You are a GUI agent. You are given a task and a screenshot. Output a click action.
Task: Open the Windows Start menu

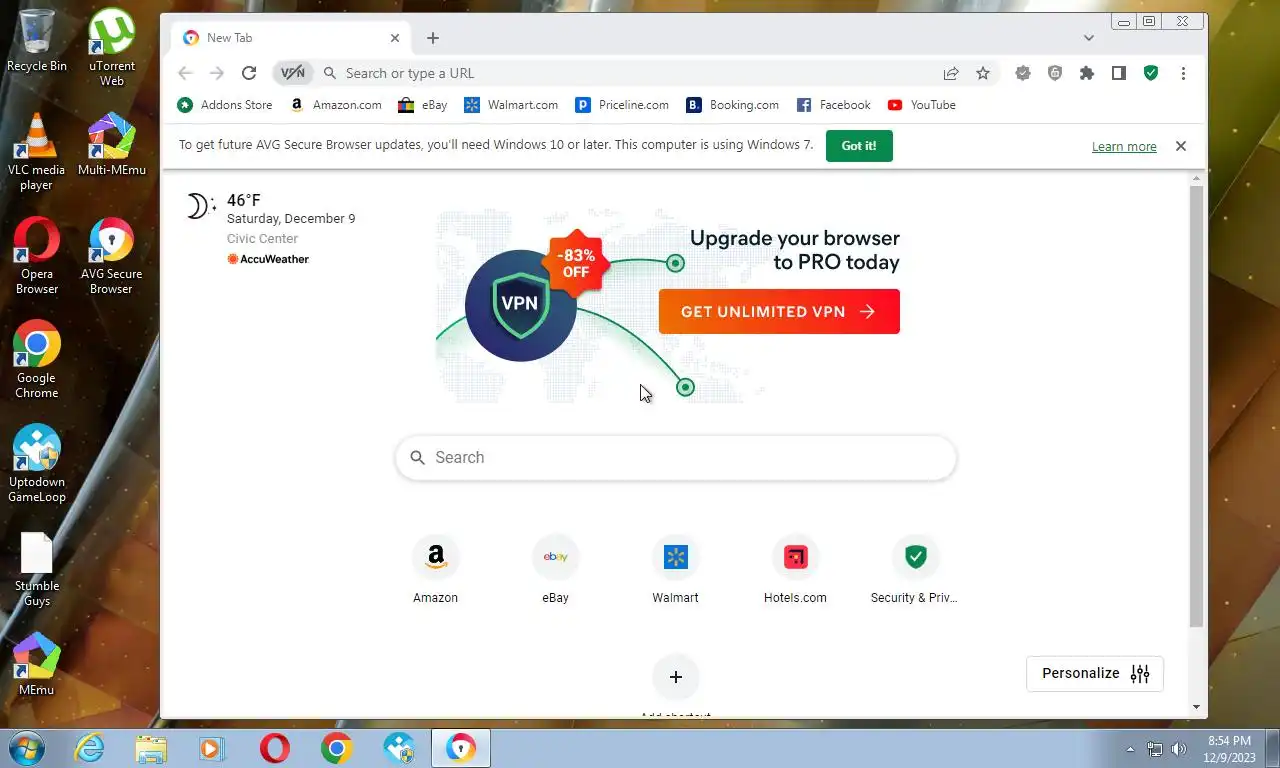click(26, 748)
